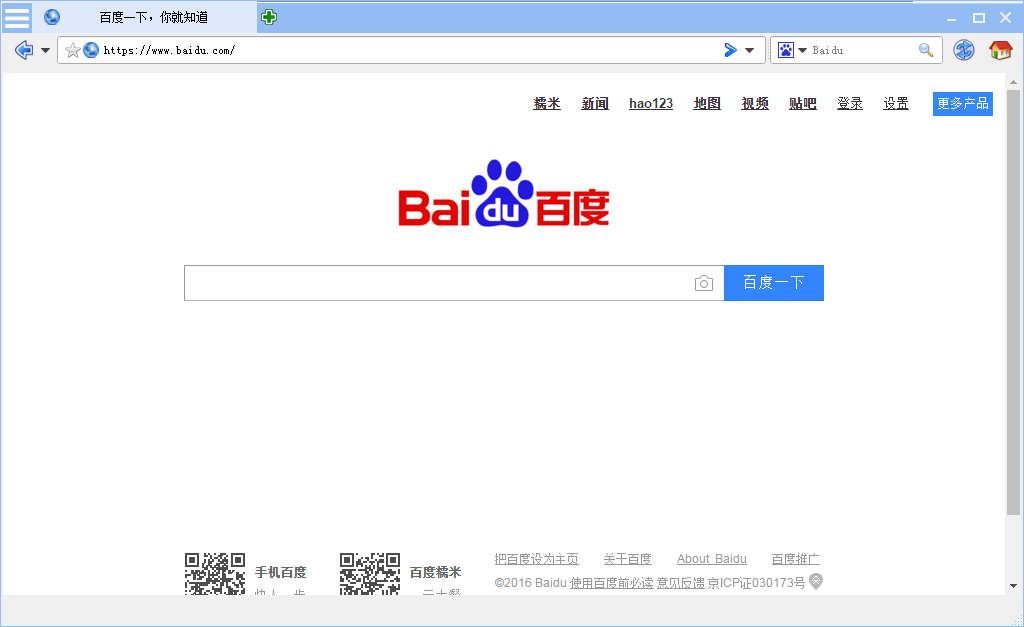The height and width of the screenshot is (627, 1024).
Task: Open the hao123 link
Action: tap(651, 103)
